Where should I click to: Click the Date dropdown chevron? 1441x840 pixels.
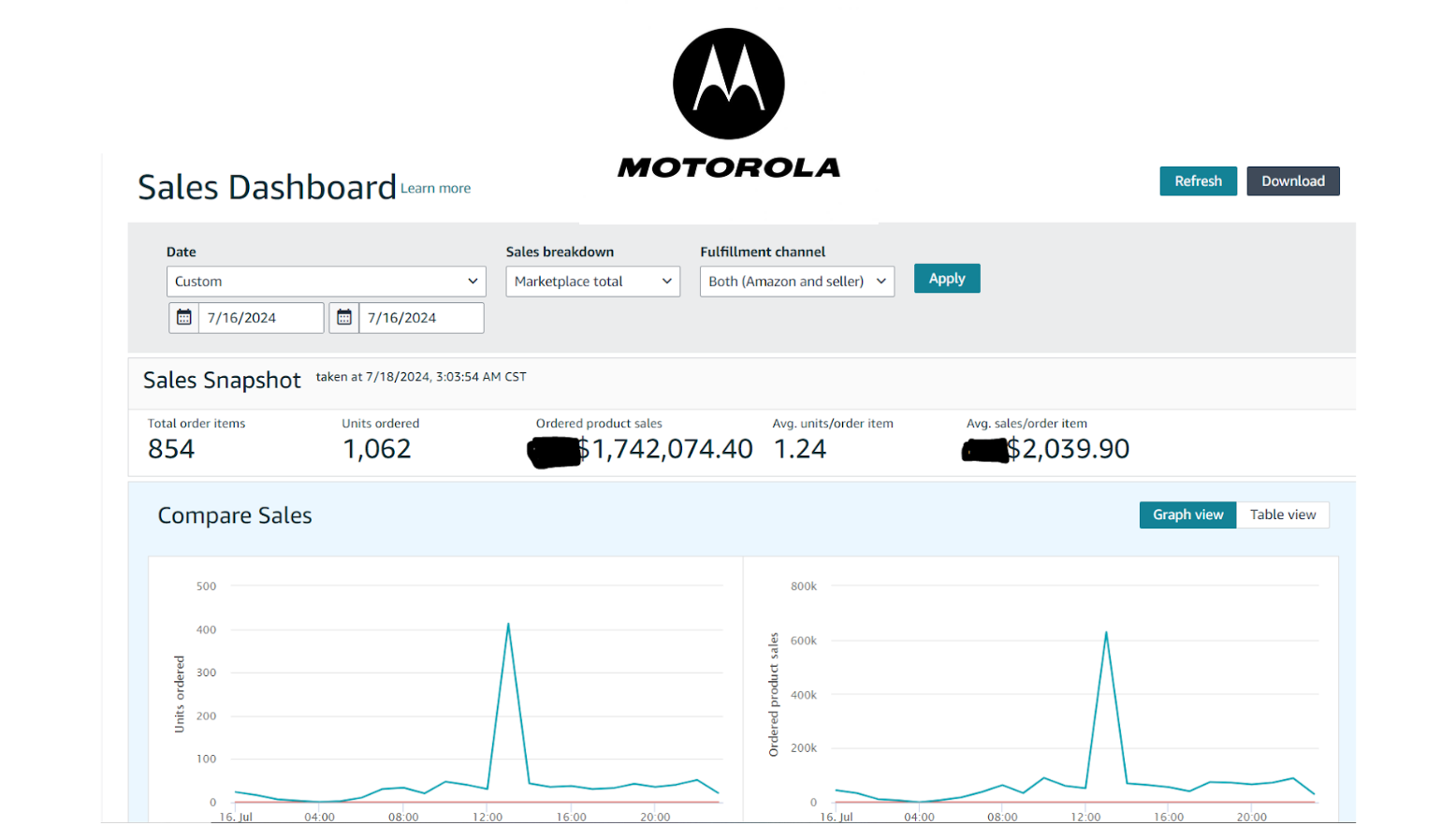pos(473,281)
